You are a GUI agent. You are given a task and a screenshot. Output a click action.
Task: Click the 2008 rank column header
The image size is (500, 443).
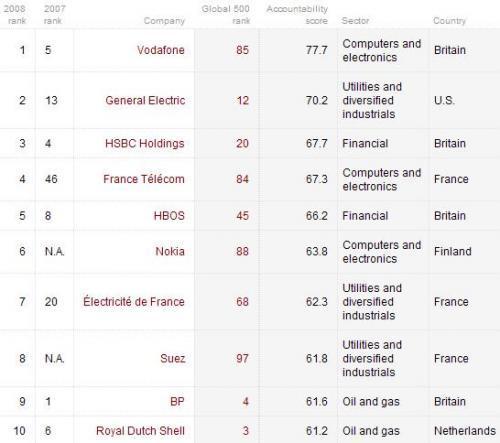click(15, 15)
